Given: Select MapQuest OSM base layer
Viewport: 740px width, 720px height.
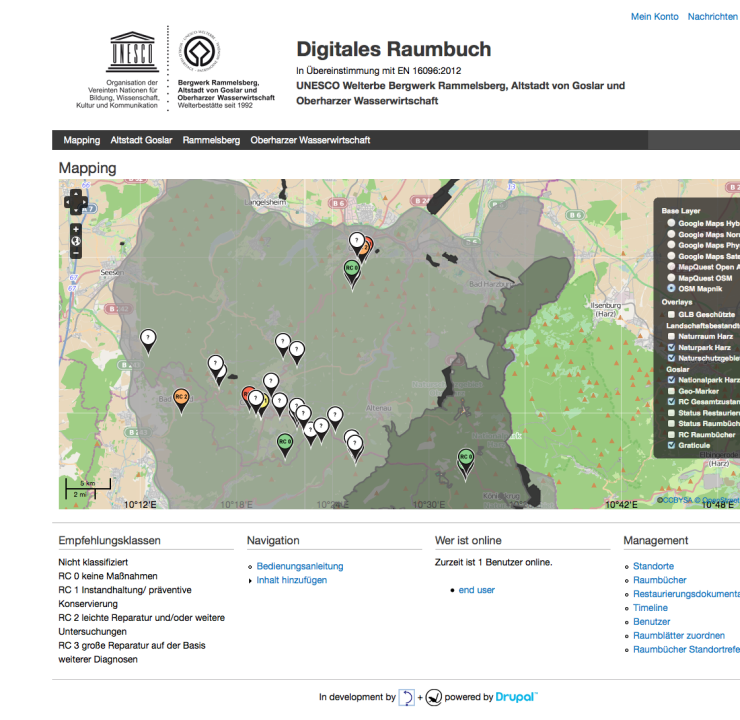Looking at the screenshot, I should pyautogui.click(x=671, y=277).
